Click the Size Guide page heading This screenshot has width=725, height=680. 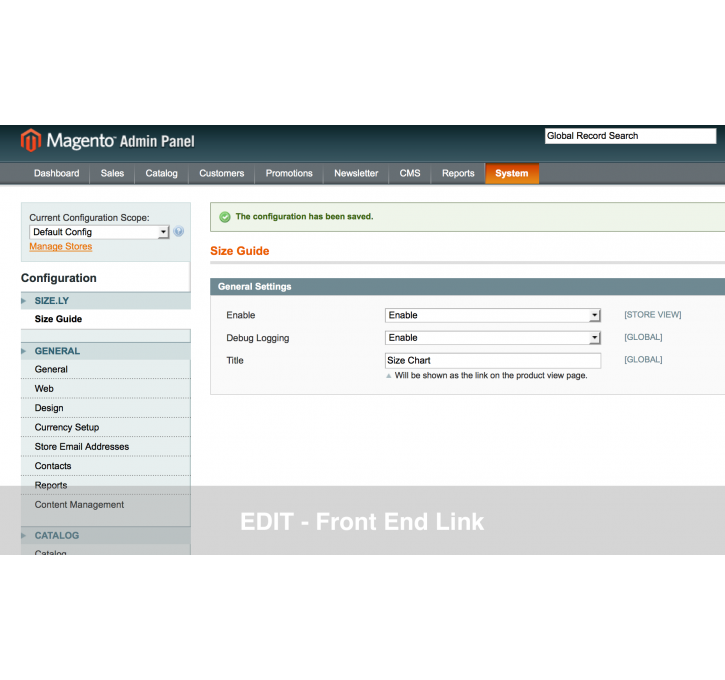(240, 251)
